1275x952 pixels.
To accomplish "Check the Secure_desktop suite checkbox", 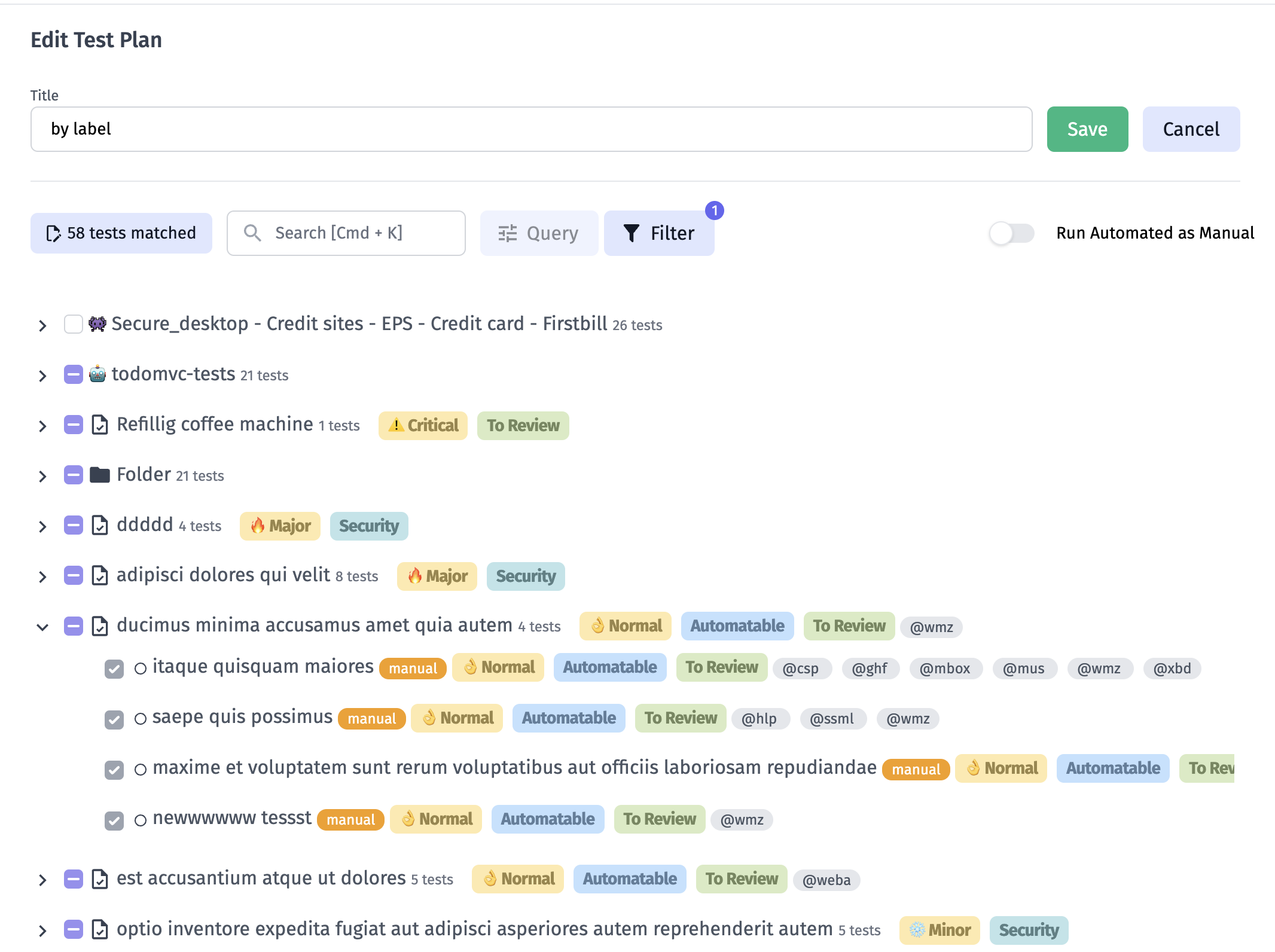I will pos(74,324).
